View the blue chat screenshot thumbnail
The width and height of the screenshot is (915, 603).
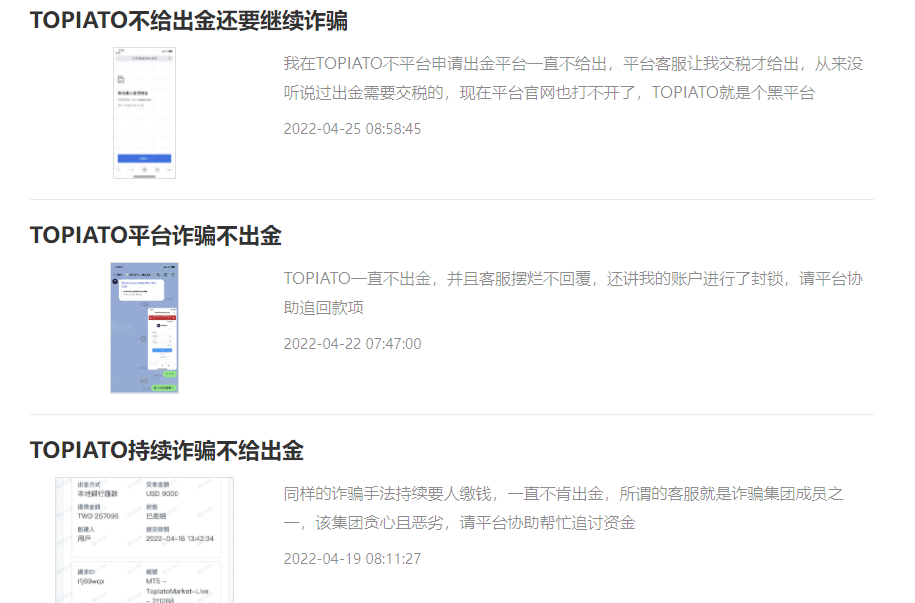(x=144, y=328)
